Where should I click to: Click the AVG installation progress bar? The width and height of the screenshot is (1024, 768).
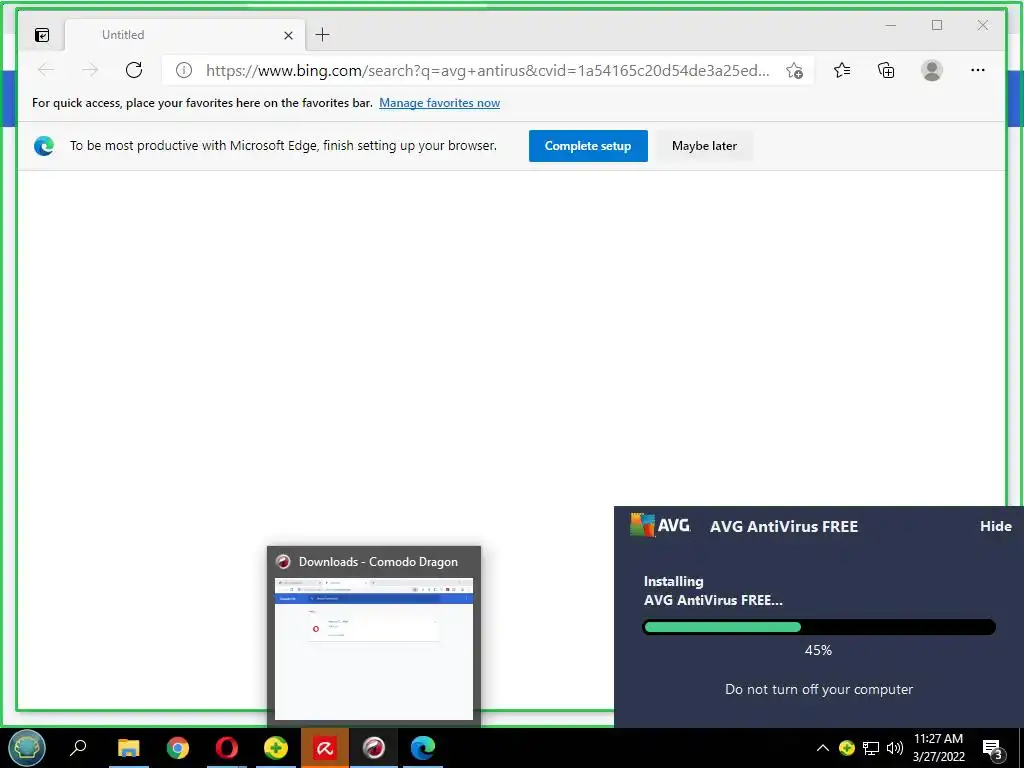tap(819, 627)
